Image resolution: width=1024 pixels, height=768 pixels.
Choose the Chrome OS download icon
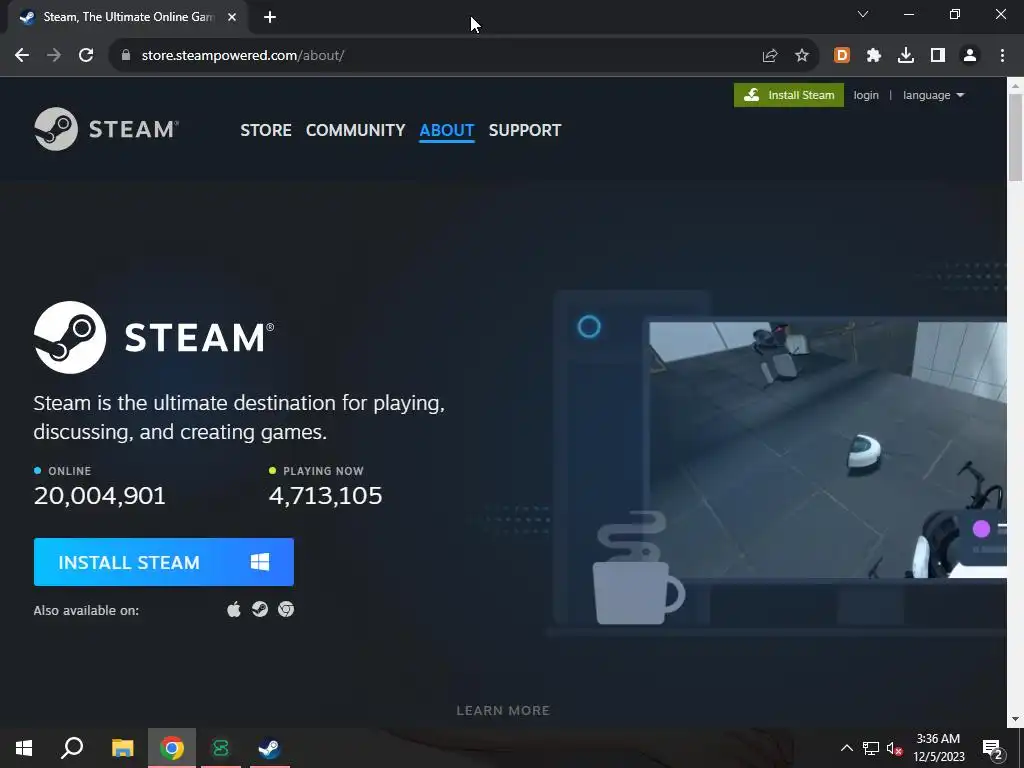pyautogui.click(x=286, y=609)
